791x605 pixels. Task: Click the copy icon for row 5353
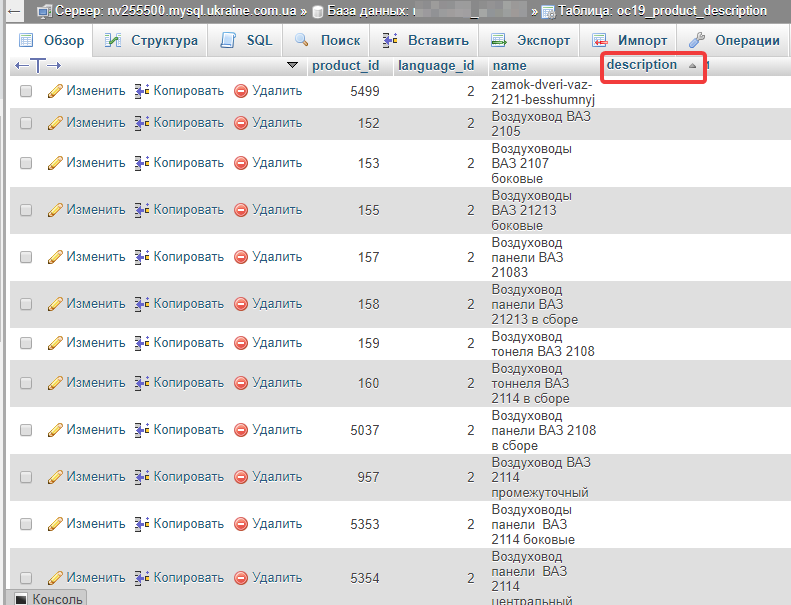pyautogui.click(x=142, y=524)
